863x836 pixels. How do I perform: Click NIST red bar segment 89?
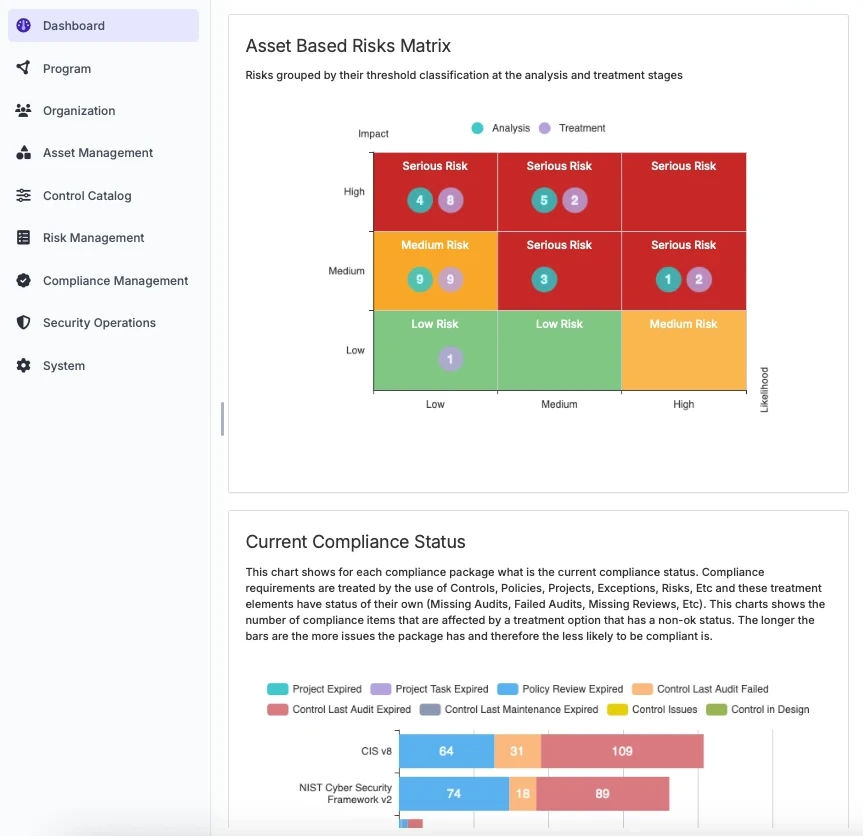[603, 794]
